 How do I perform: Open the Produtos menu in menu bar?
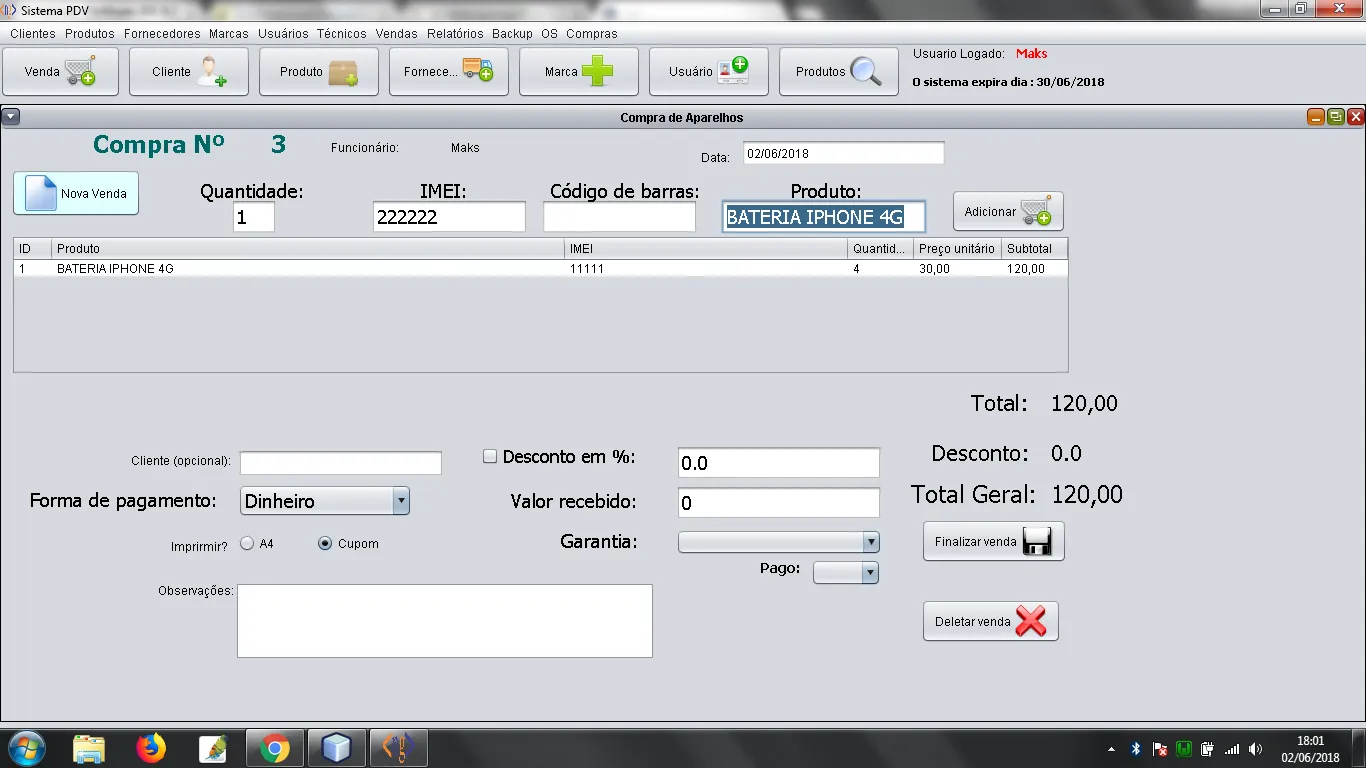90,33
